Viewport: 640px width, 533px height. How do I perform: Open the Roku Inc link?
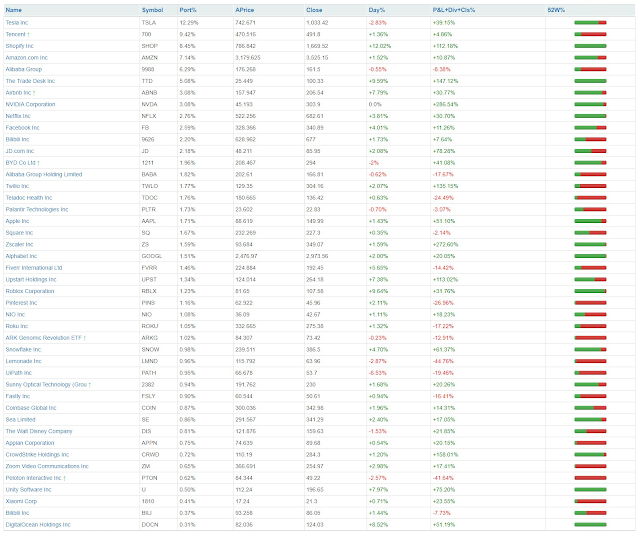[17, 326]
